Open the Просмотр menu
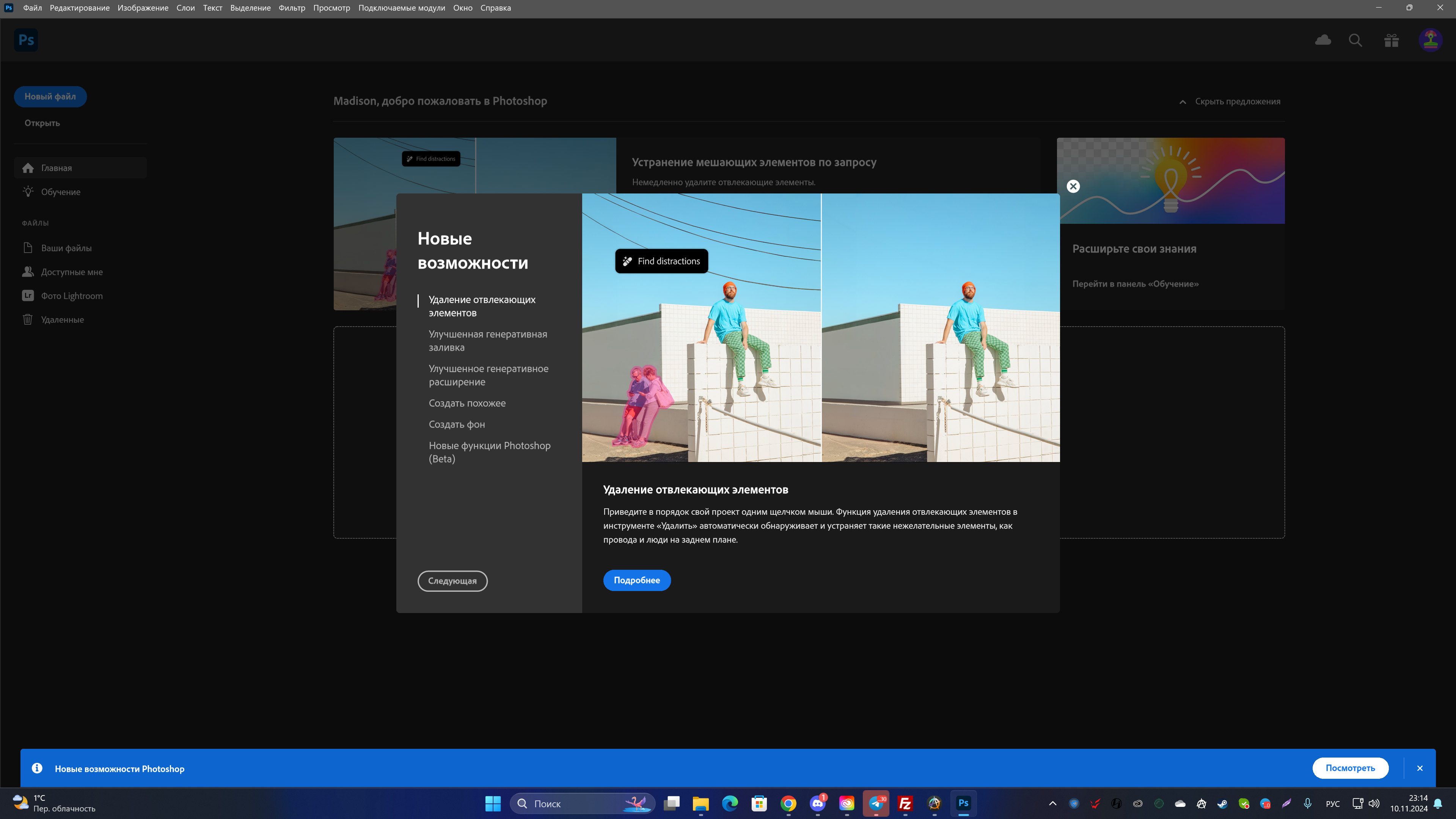This screenshot has width=1456, height=819. click(332, 8)
